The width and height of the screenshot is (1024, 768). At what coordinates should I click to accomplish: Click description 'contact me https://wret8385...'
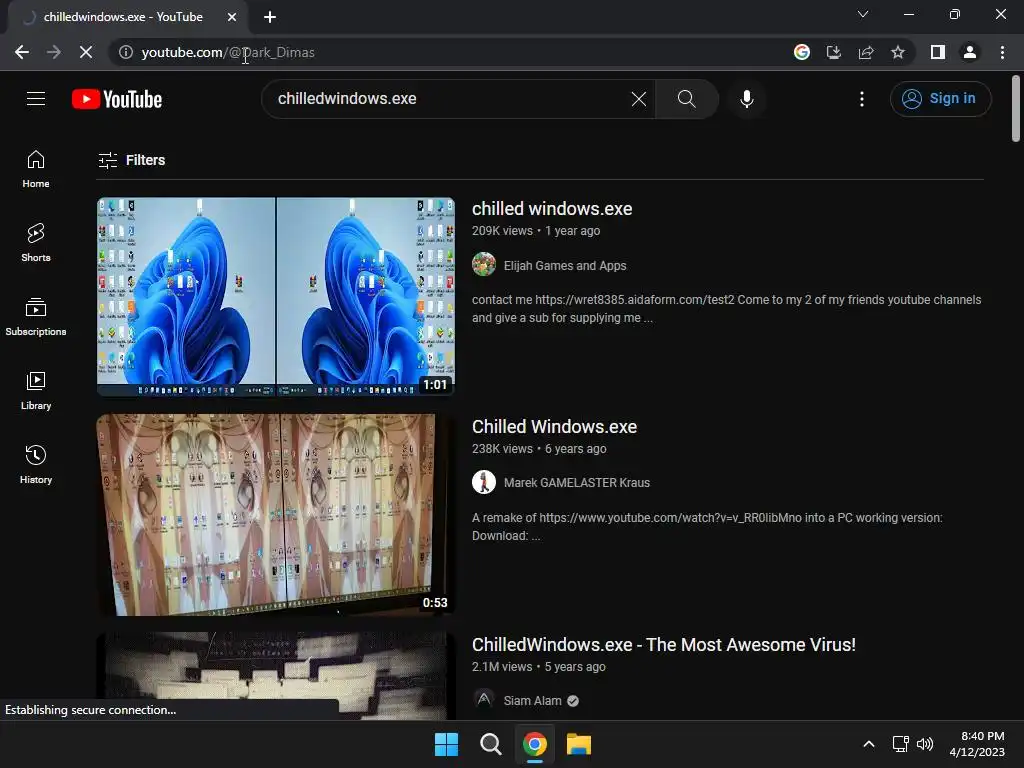(726, 309)
